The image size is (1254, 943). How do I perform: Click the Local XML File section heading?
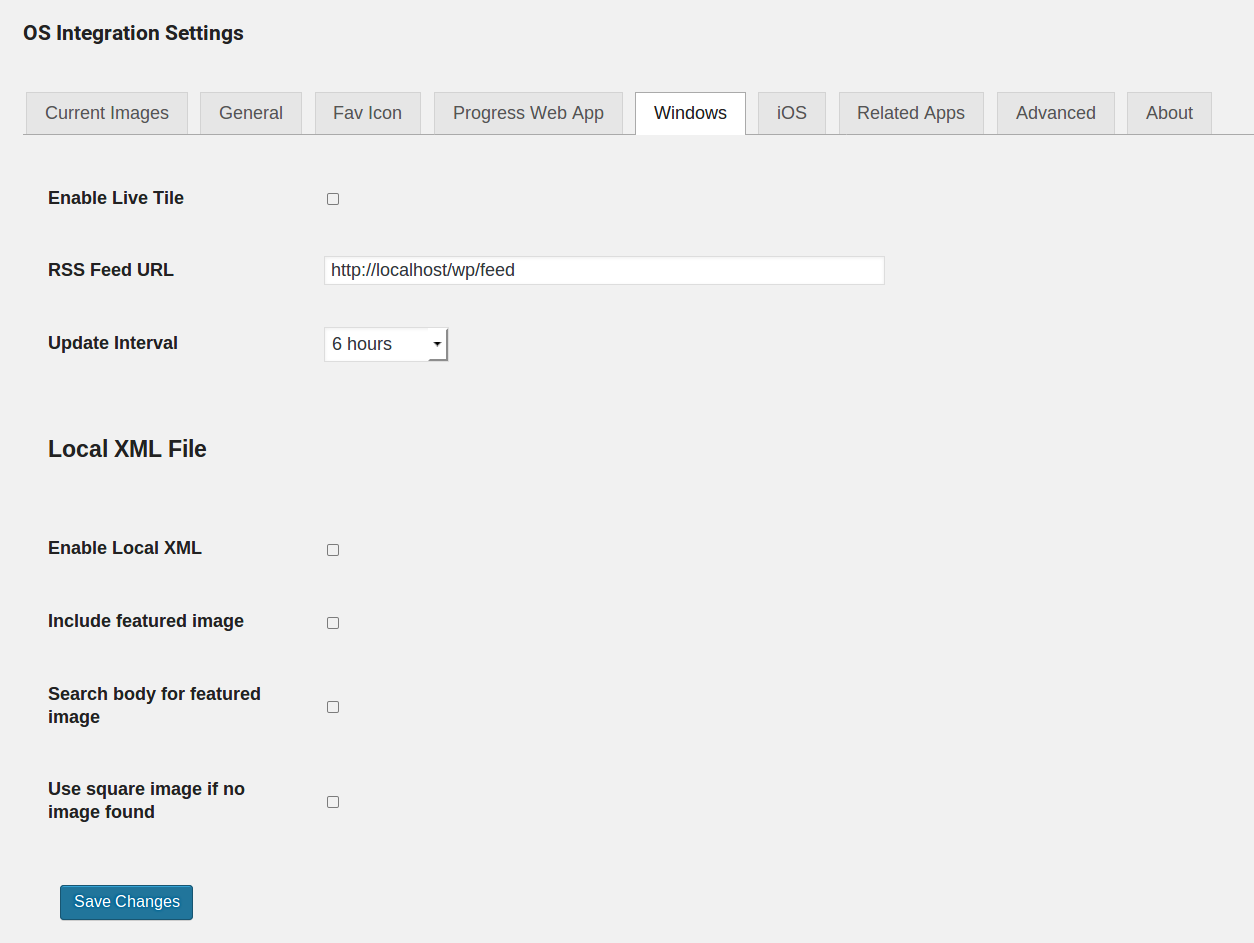click(x=127, y=449)
